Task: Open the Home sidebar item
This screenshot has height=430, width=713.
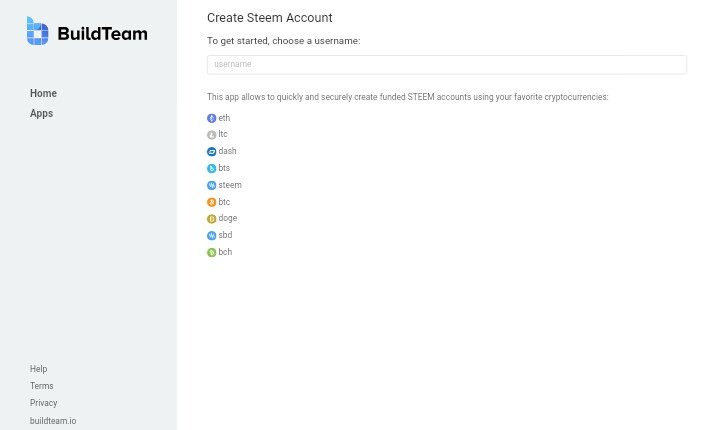Action: tap(43, 93)
